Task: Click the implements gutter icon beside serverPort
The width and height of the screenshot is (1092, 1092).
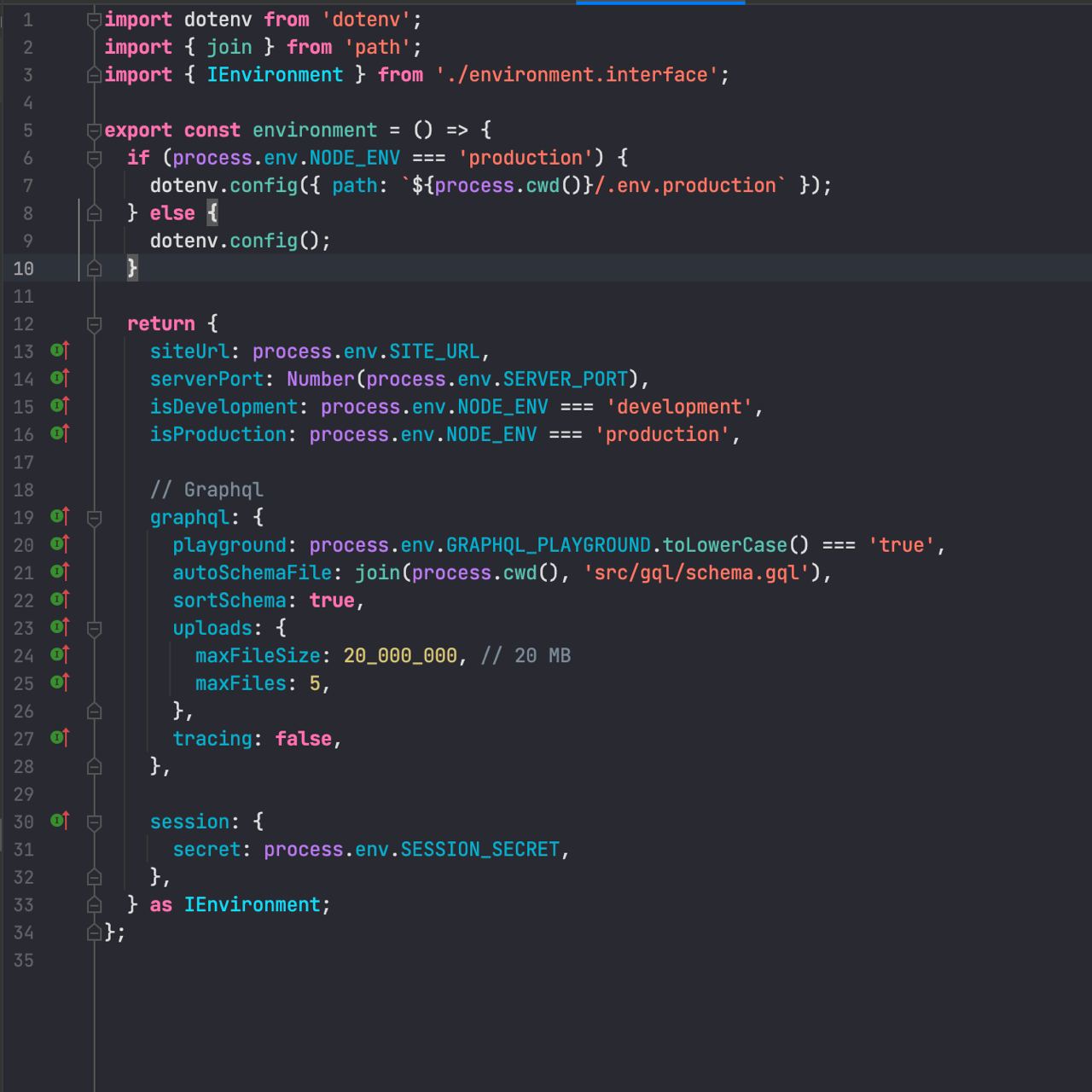Action: (x=59, y=378)
